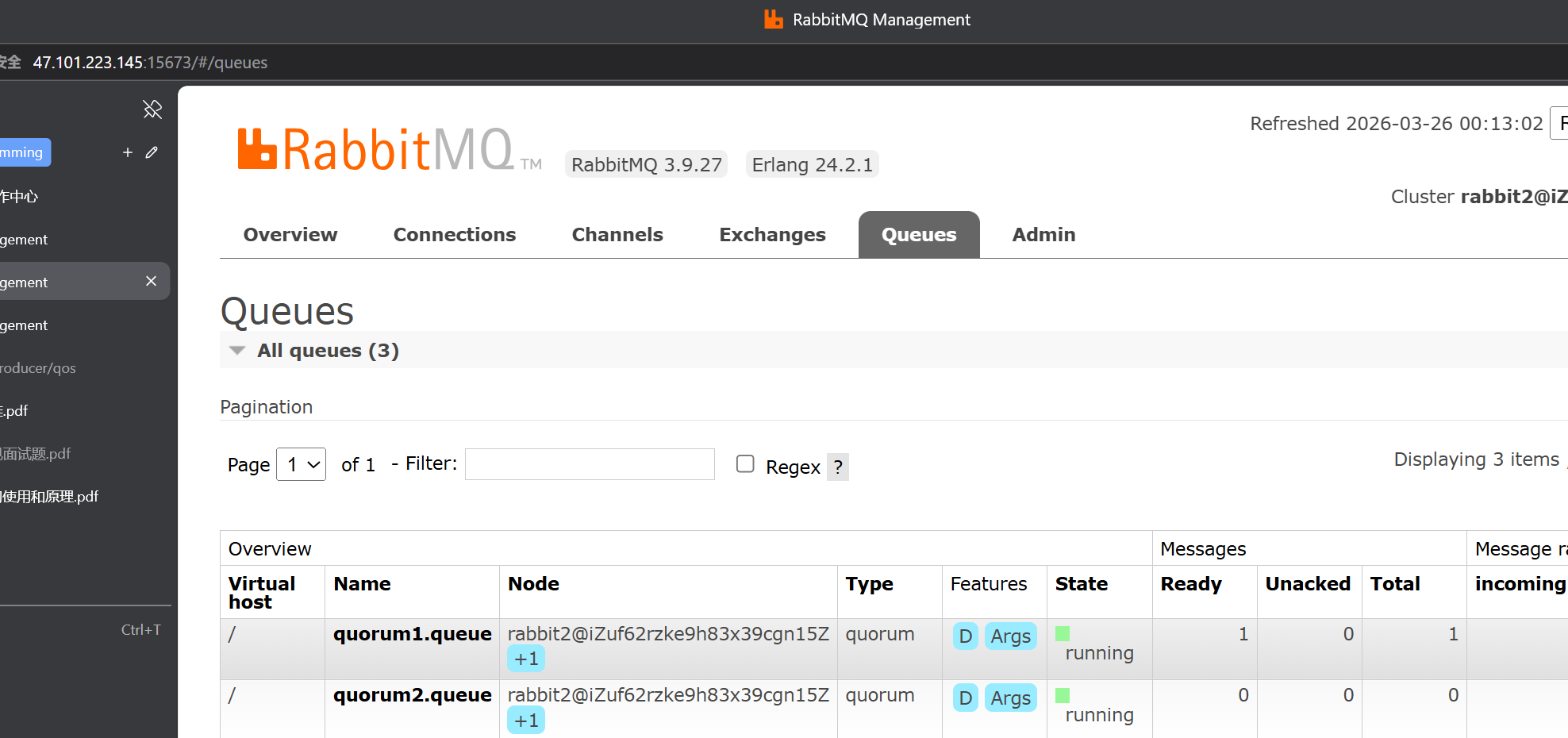This screenshot has width=1568, height=738.
Task: Click the running state of quorum2.queue
Action: click(1099, 715)
